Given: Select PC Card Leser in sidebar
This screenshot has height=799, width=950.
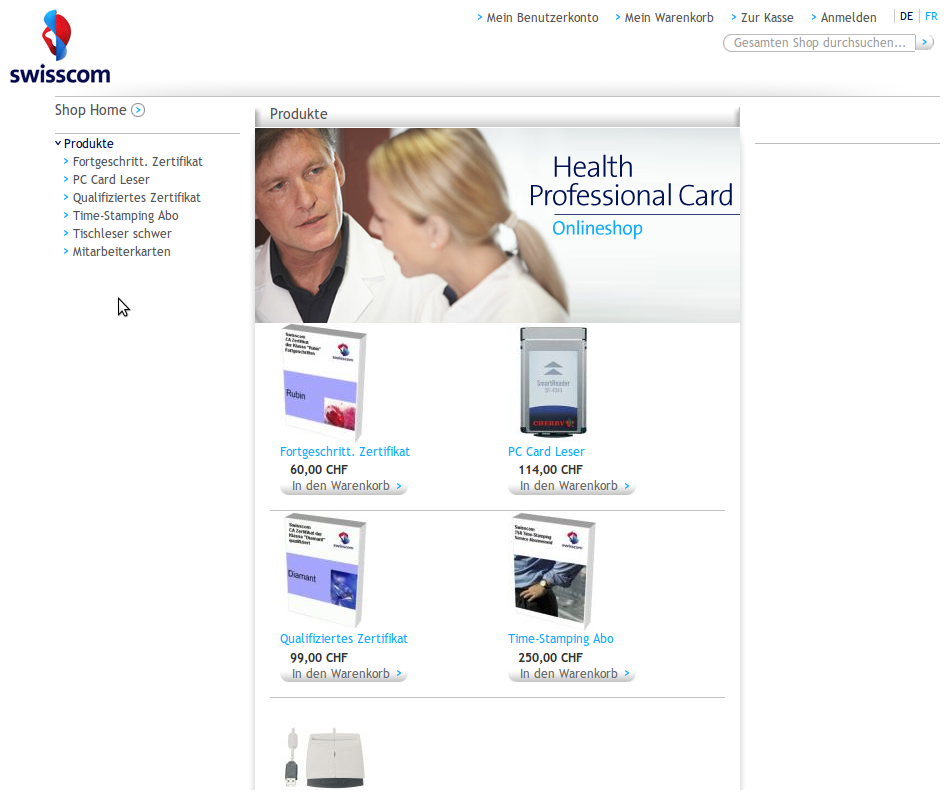Looking at the screenshot, I should (x=111, y=180).
